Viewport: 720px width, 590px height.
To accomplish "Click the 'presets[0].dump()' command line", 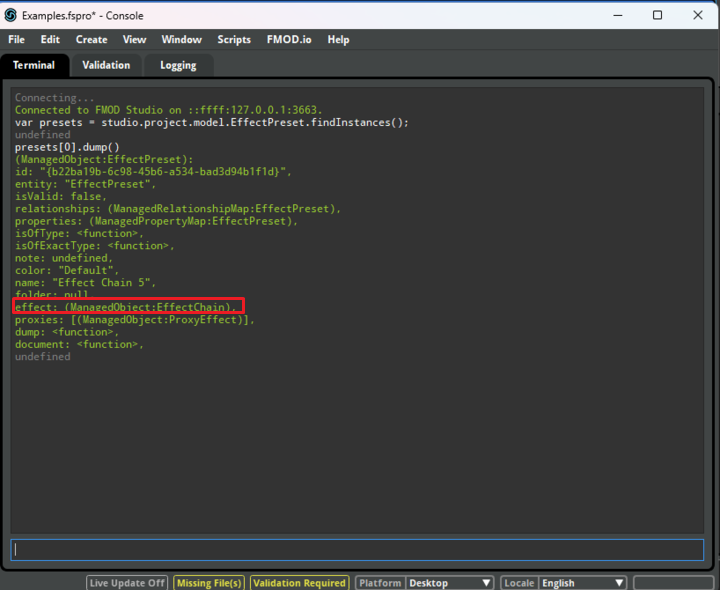I will tap(67, 147).
